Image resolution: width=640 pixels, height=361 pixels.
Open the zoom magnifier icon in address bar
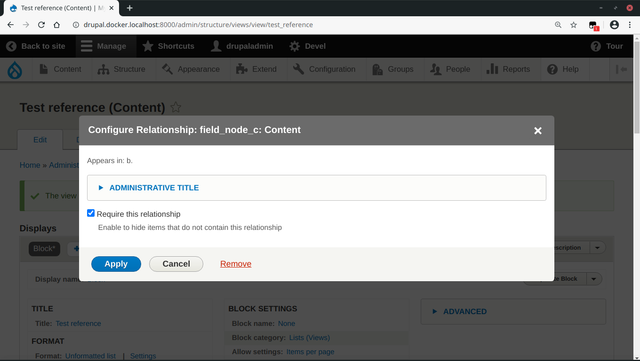[558, 25]
